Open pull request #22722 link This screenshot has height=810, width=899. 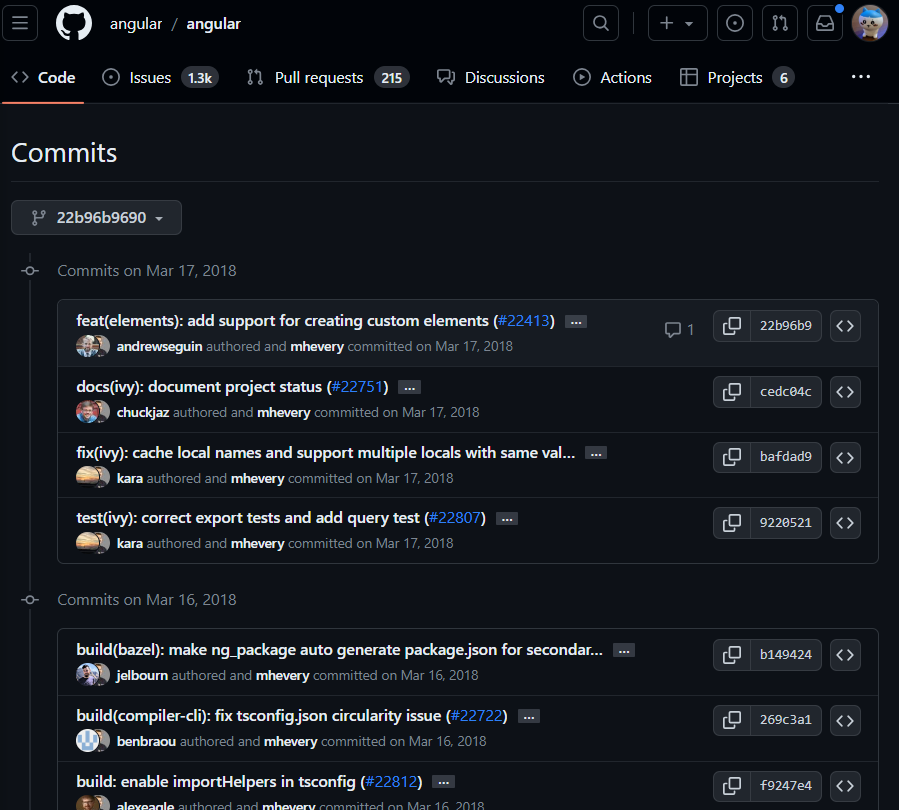(476, 715)
